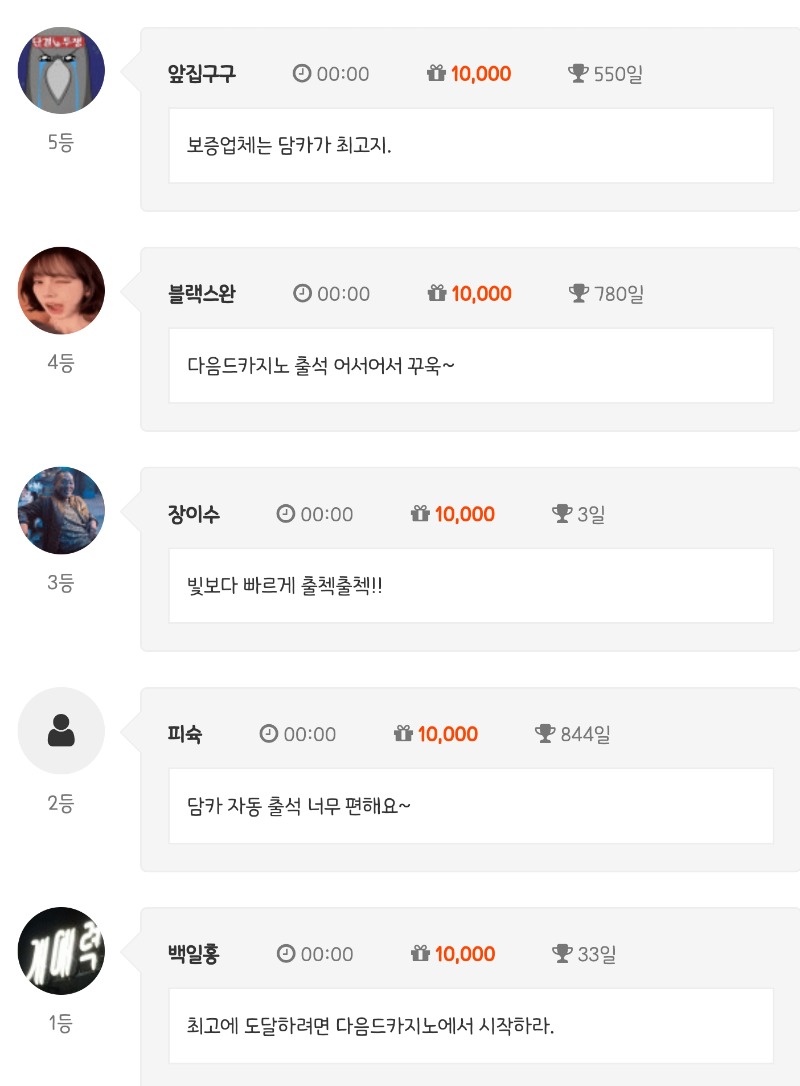Select the comment '빛보다 빠르게 출첵출첵!!'
Image resolution: width=800 pixels, height=1086 pixels.
(x=285, y=586)
